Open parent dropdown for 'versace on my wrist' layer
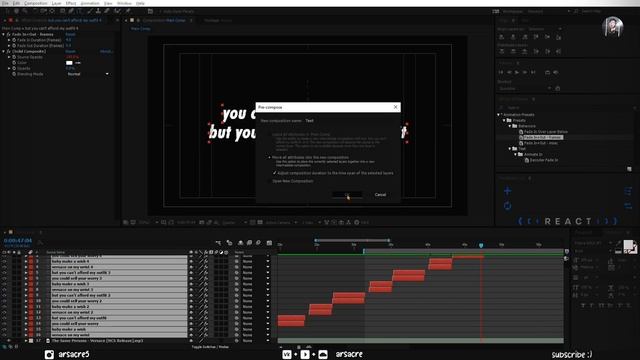The width and height of the screenshot is (640, 360). tap(256, 335)
